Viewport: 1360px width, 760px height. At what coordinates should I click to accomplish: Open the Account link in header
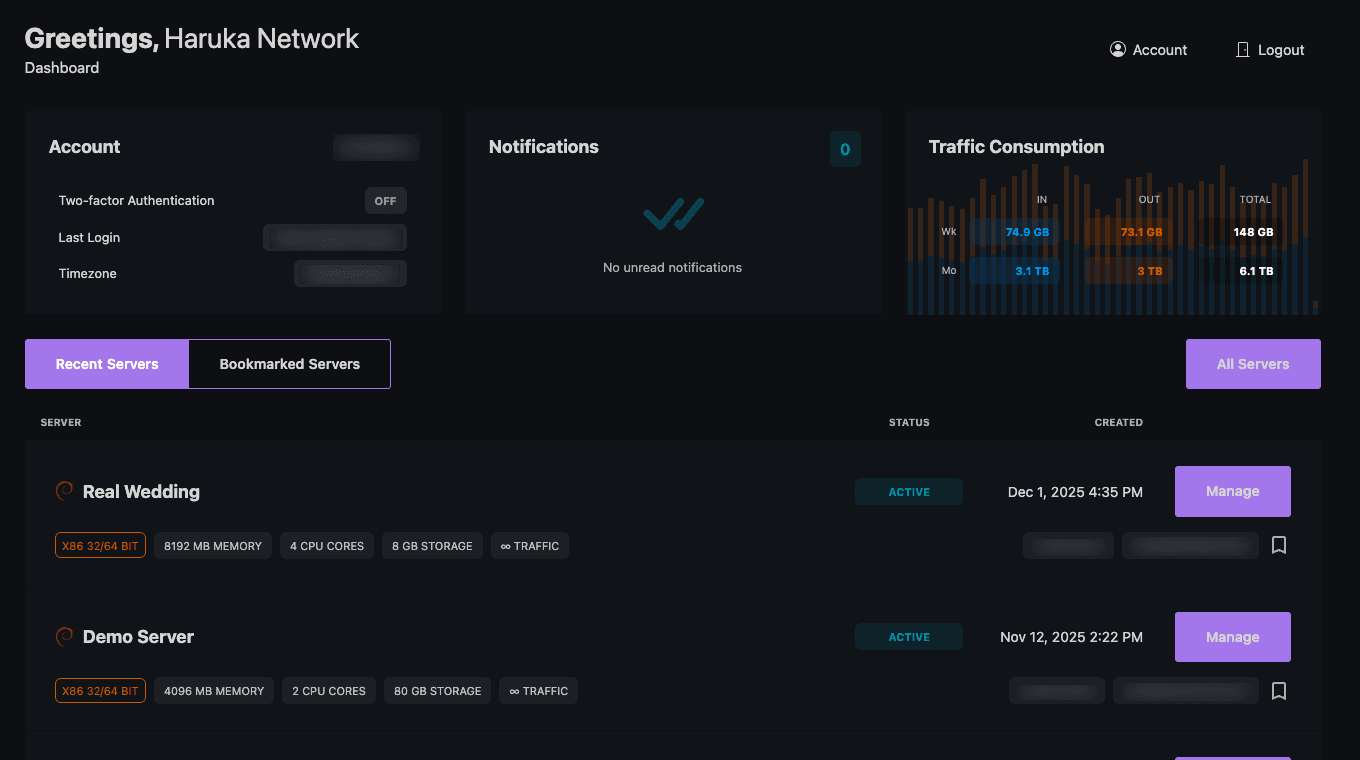pyautogui.click(x=1149, y=50)
